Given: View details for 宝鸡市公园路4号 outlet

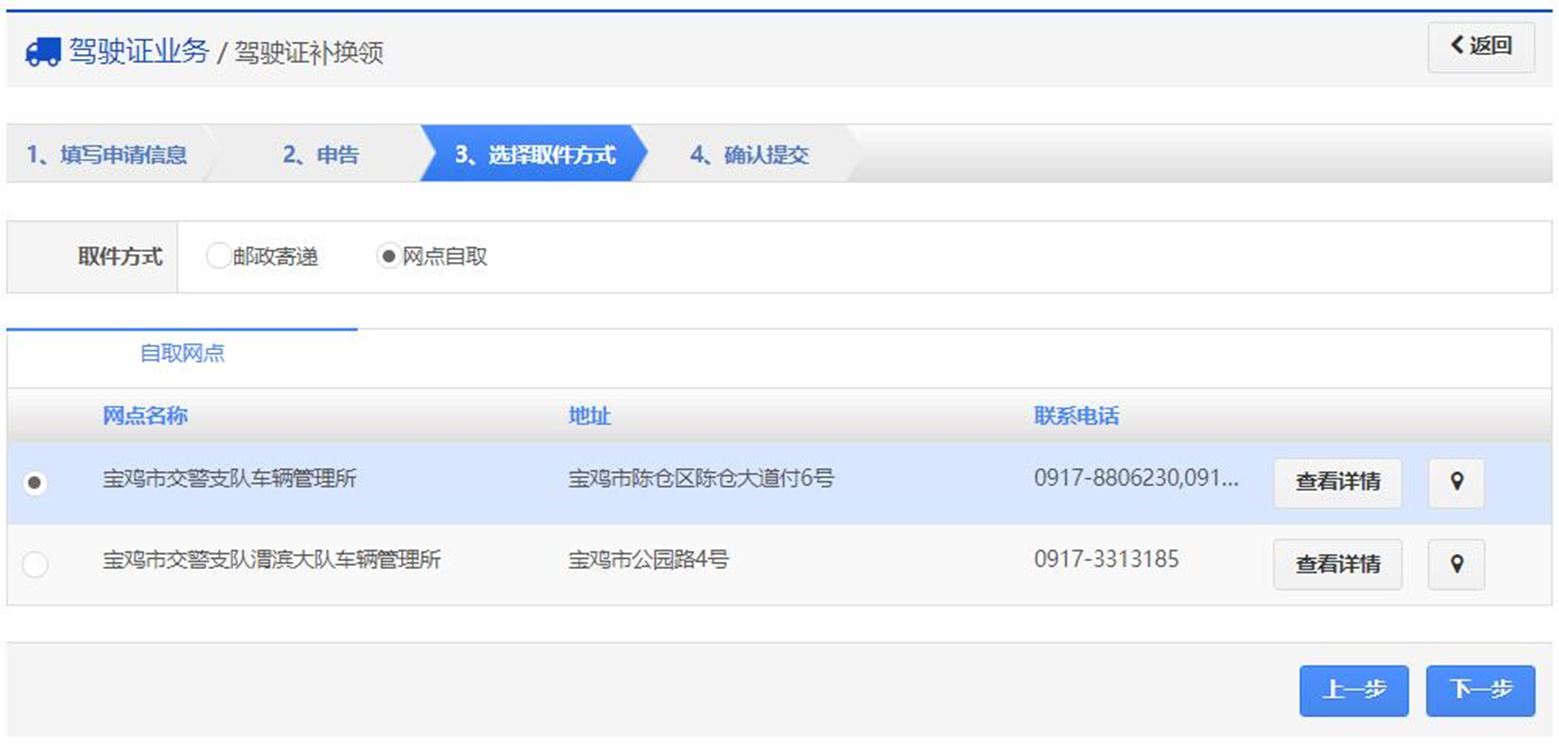Looking at the screenshot, I should (x=1337, y=564).
